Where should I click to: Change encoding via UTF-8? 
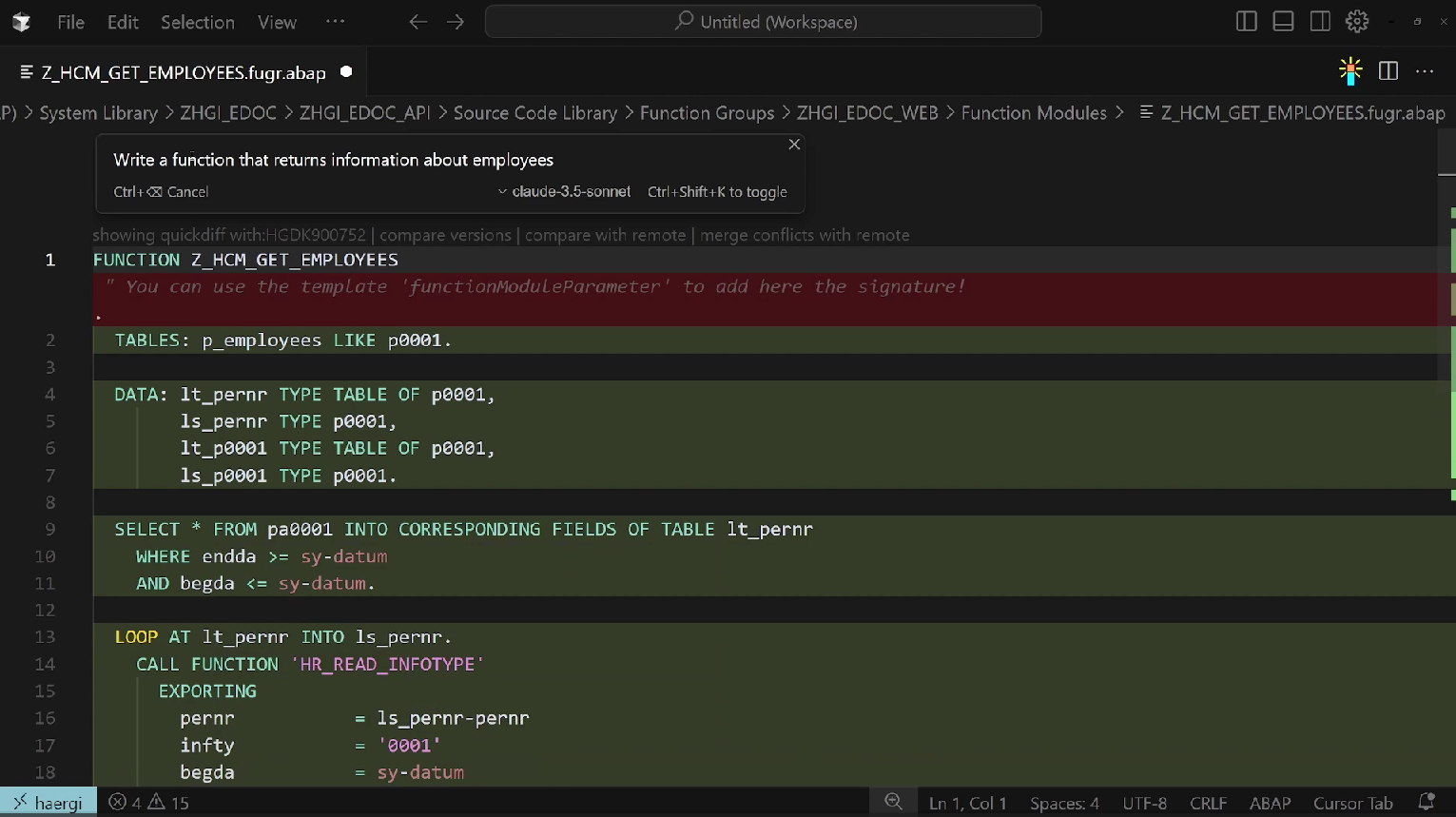pyautogui.click(x=1145, y=803)
